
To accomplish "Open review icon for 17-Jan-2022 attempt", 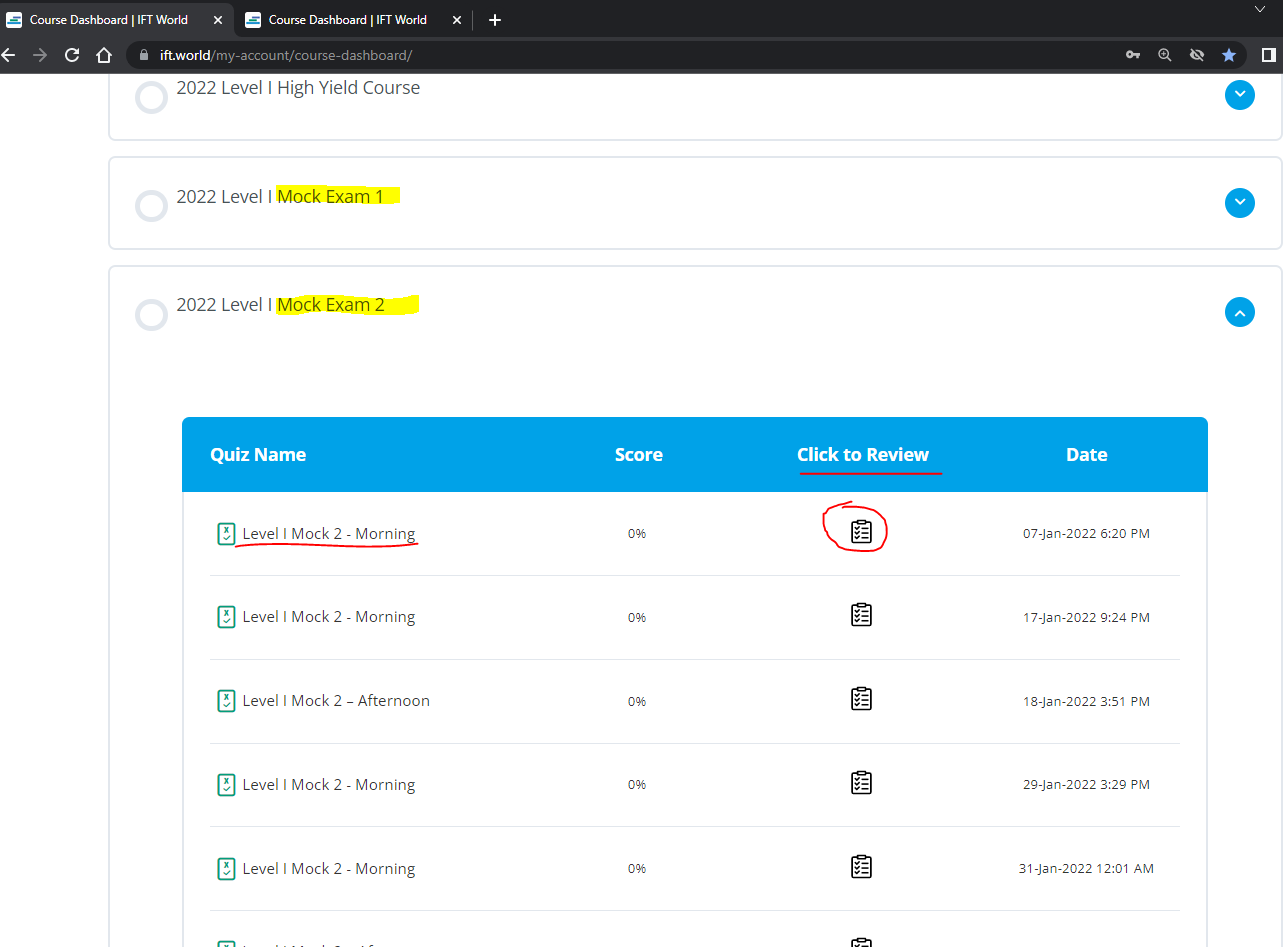I will click(x=861, y=615).
